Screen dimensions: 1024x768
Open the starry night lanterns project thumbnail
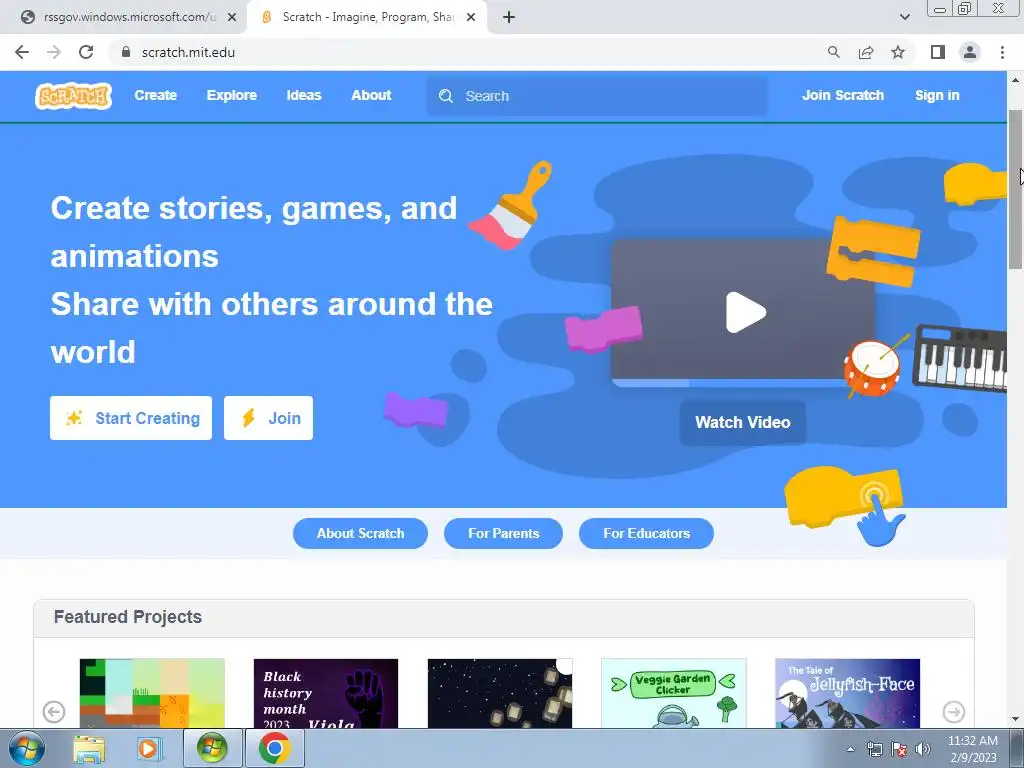[500, 693]
